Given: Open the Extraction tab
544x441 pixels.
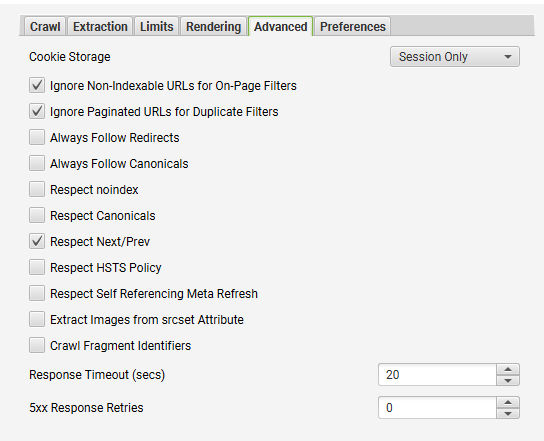Looking at the screenshot, I should [100, 26].
